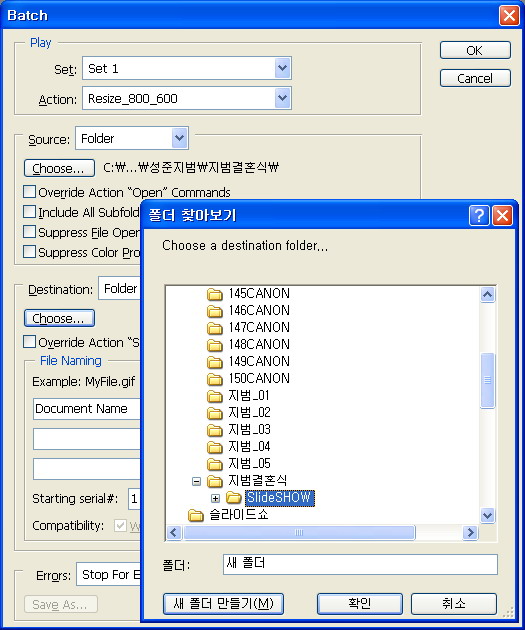The width and height of the screenshot is (525, 630).
Task: Click the 지범_04 folder icon
Action: click(x=214, y=447)
